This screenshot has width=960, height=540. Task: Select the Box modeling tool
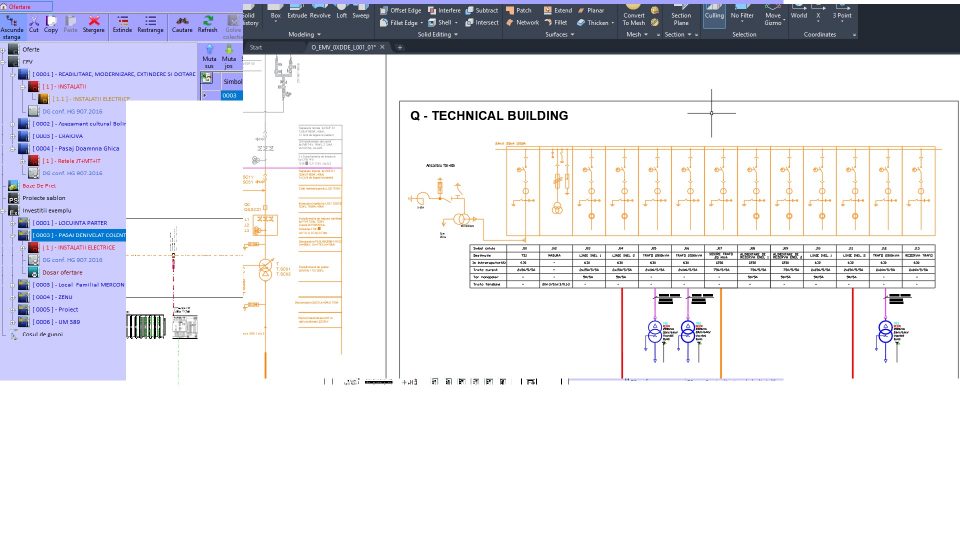pos(276,12)
